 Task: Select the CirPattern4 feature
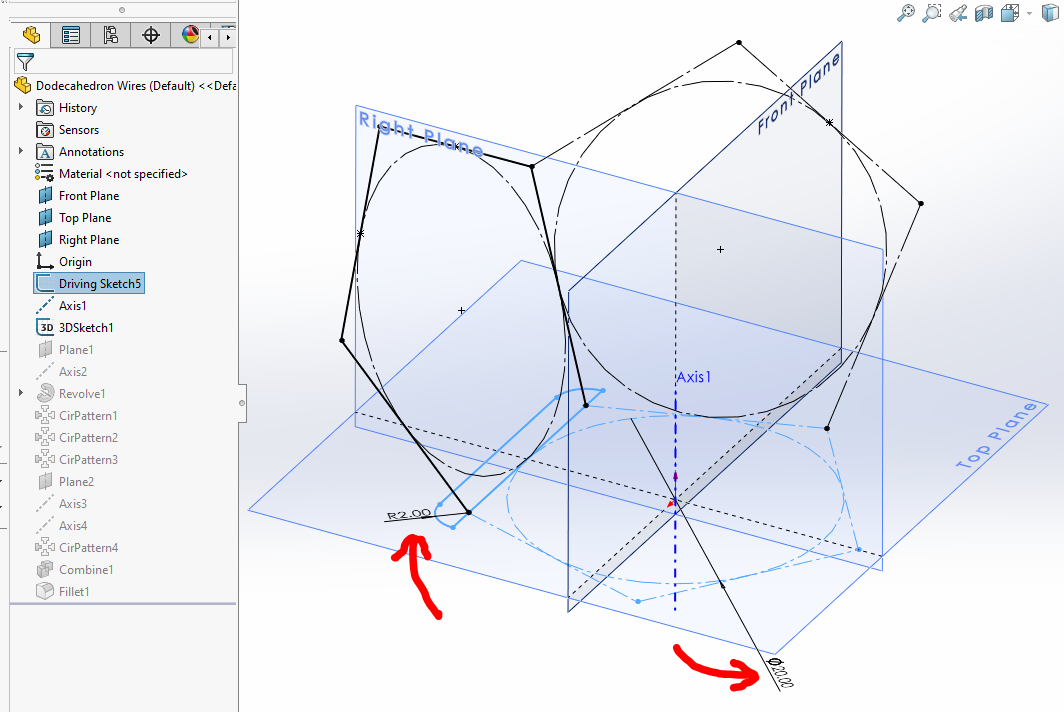(88, 548)
